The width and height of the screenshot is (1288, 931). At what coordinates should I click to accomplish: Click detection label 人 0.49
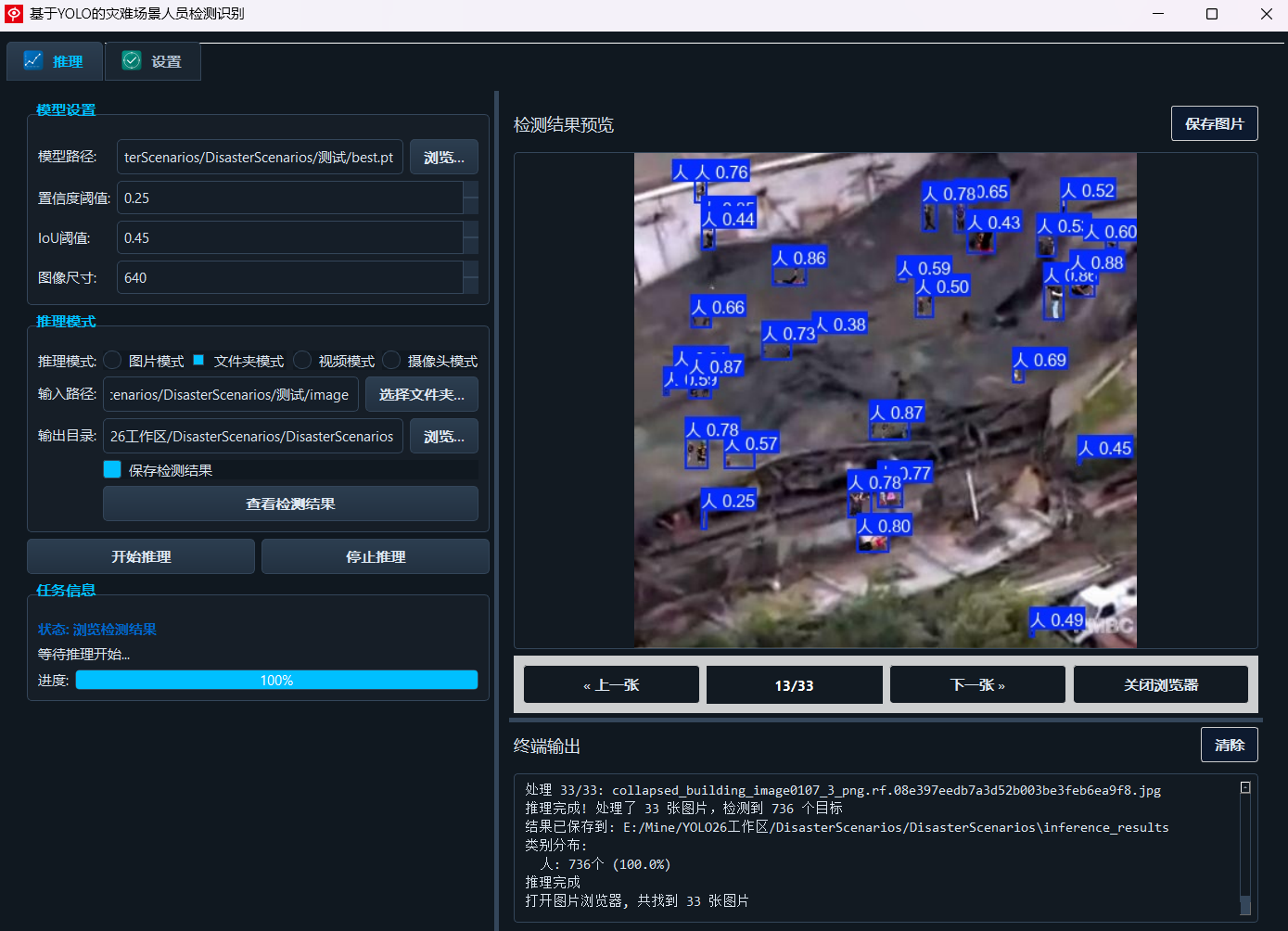[1057, 619]
